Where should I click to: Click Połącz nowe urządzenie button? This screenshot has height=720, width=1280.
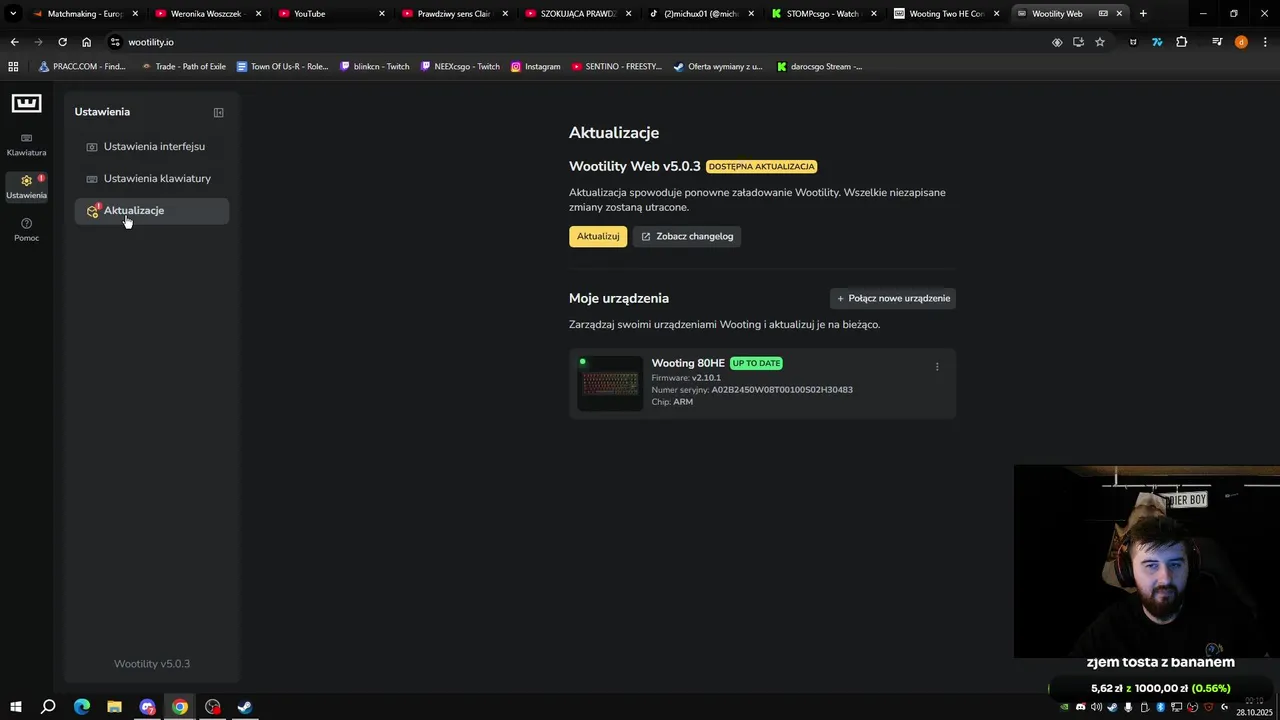[893, 298]
